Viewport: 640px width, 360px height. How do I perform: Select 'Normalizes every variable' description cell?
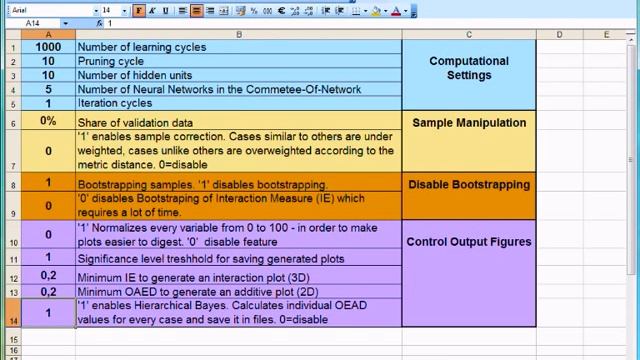pos(239,235)
